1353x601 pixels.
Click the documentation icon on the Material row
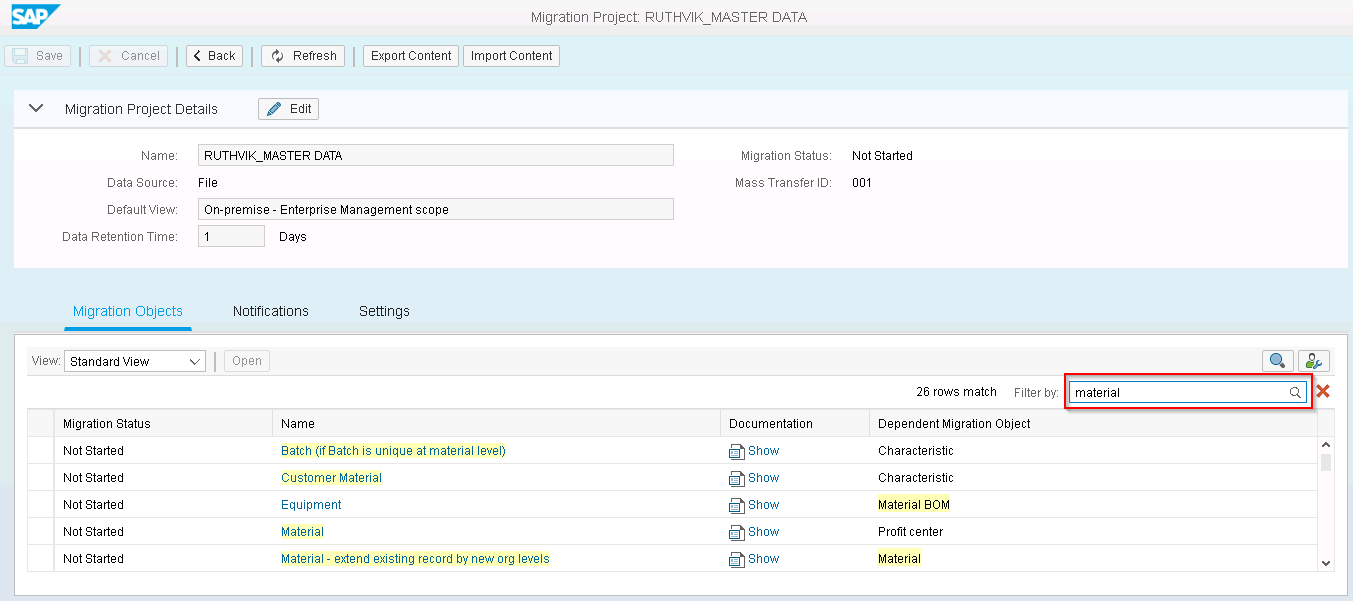[x=736, y=531]
